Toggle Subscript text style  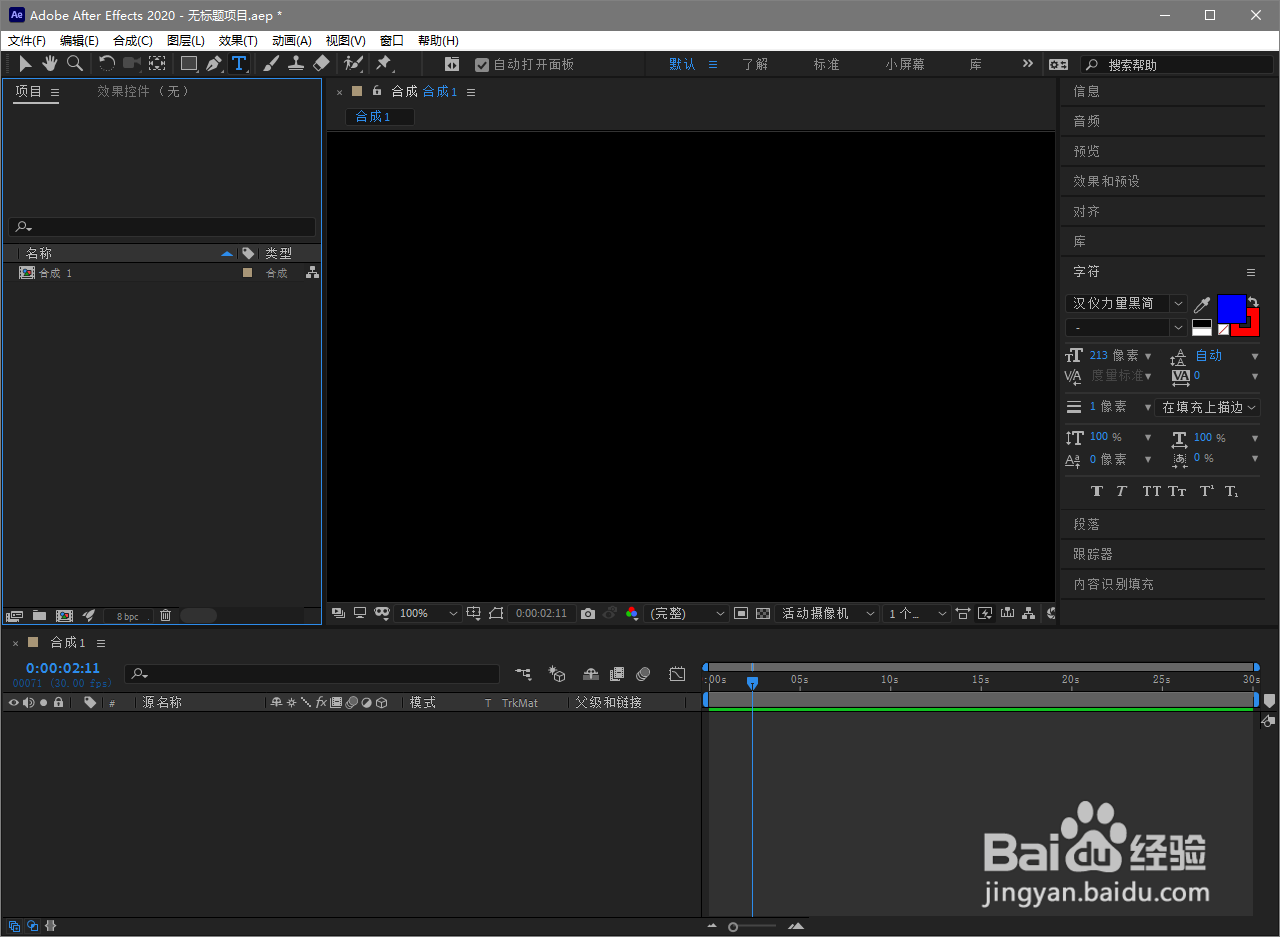click(x=1232, y=491)
